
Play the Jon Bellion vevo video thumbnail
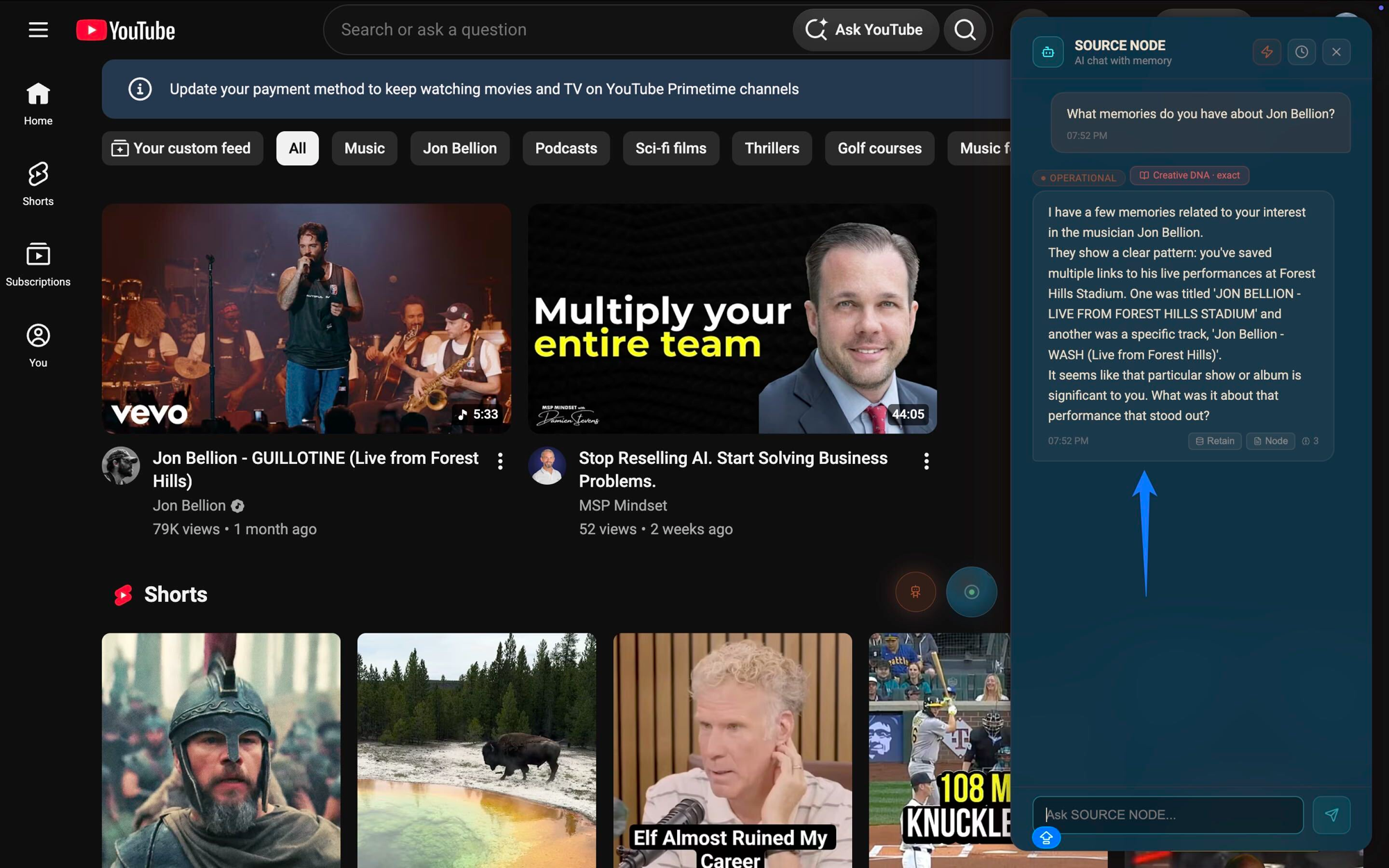click(306, 319)
